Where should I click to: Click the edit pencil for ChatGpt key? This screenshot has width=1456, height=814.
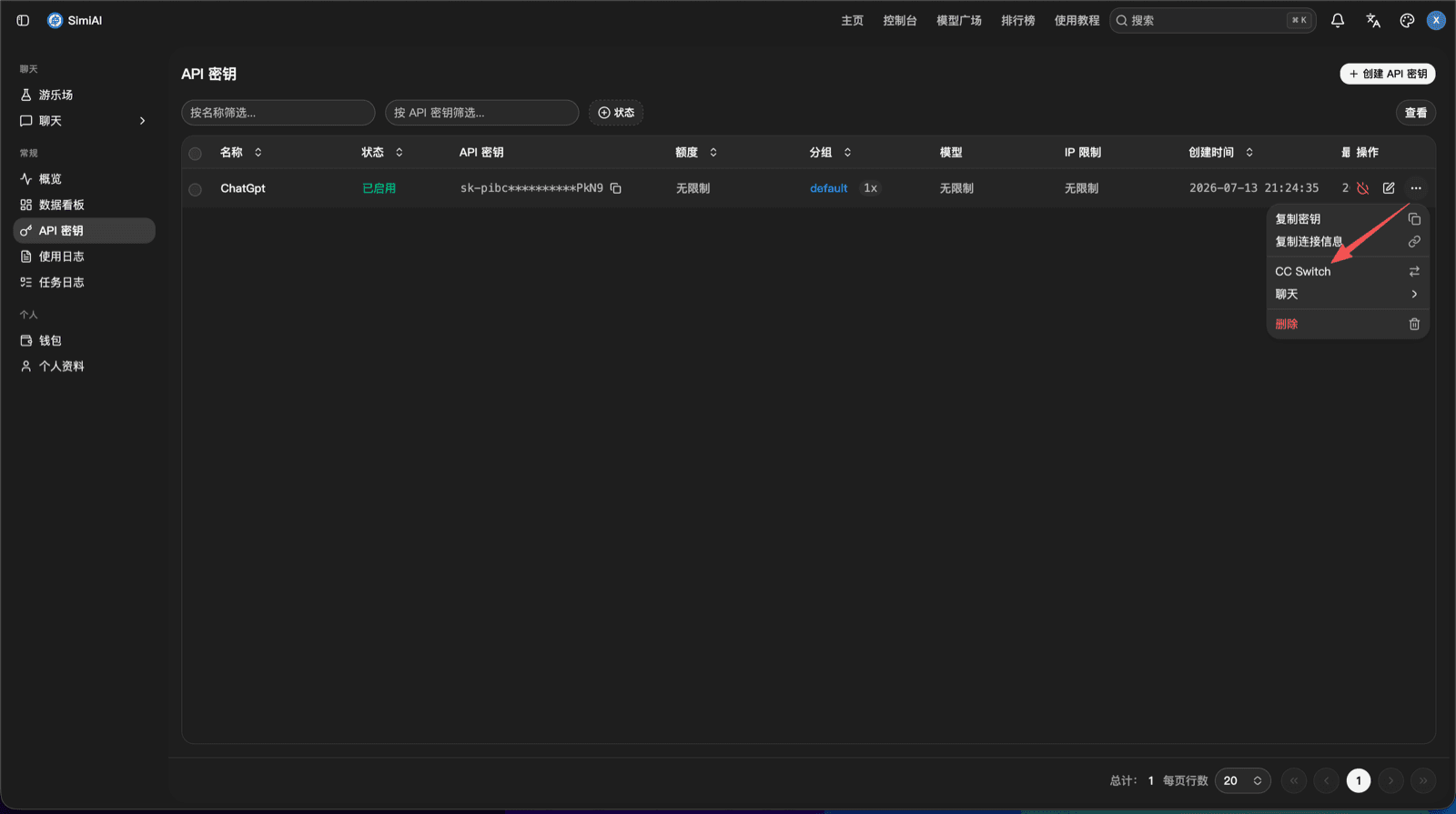pos(1389,188)
